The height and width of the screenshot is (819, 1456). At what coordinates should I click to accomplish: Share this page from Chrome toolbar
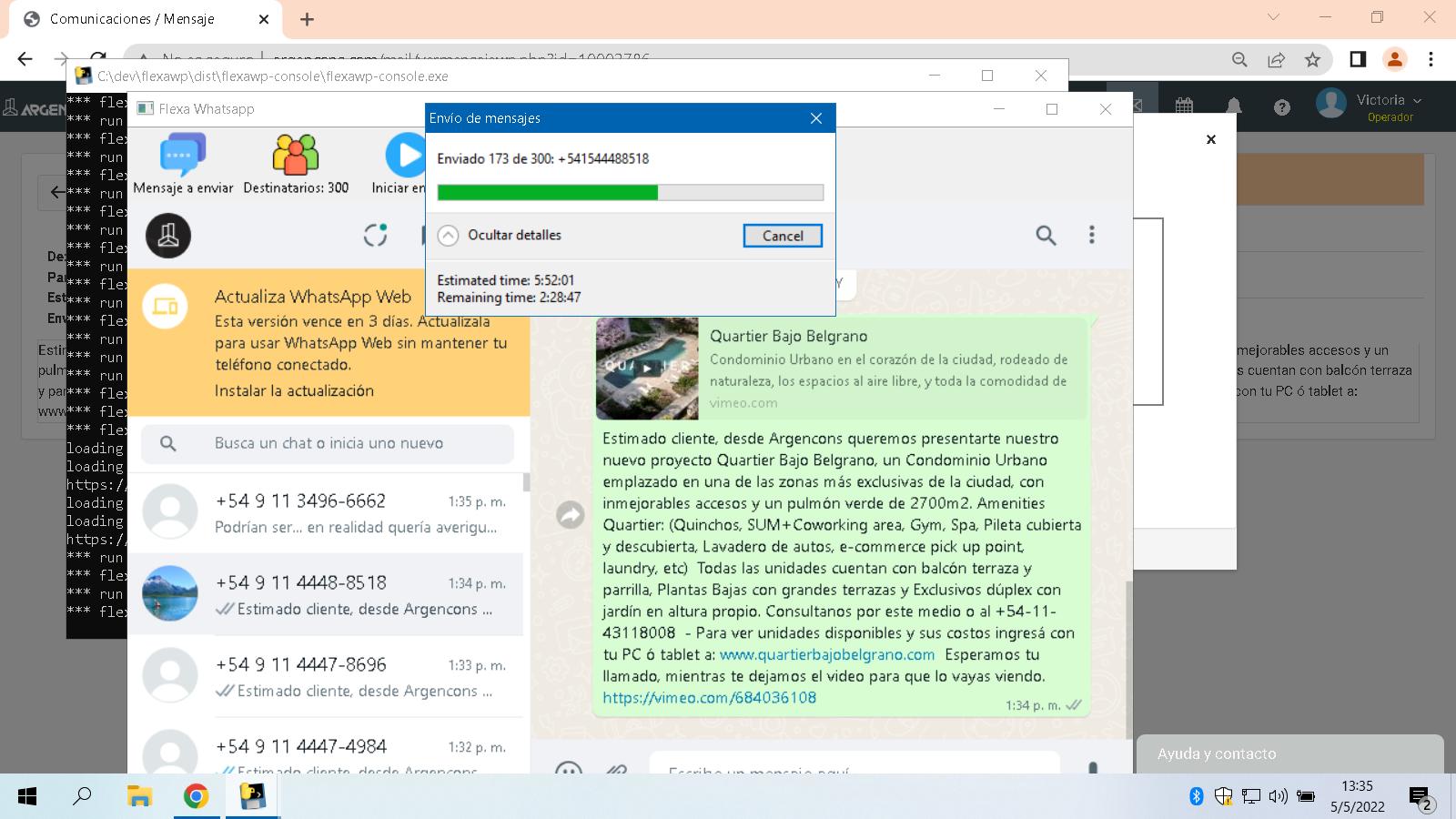[1276, 59]
